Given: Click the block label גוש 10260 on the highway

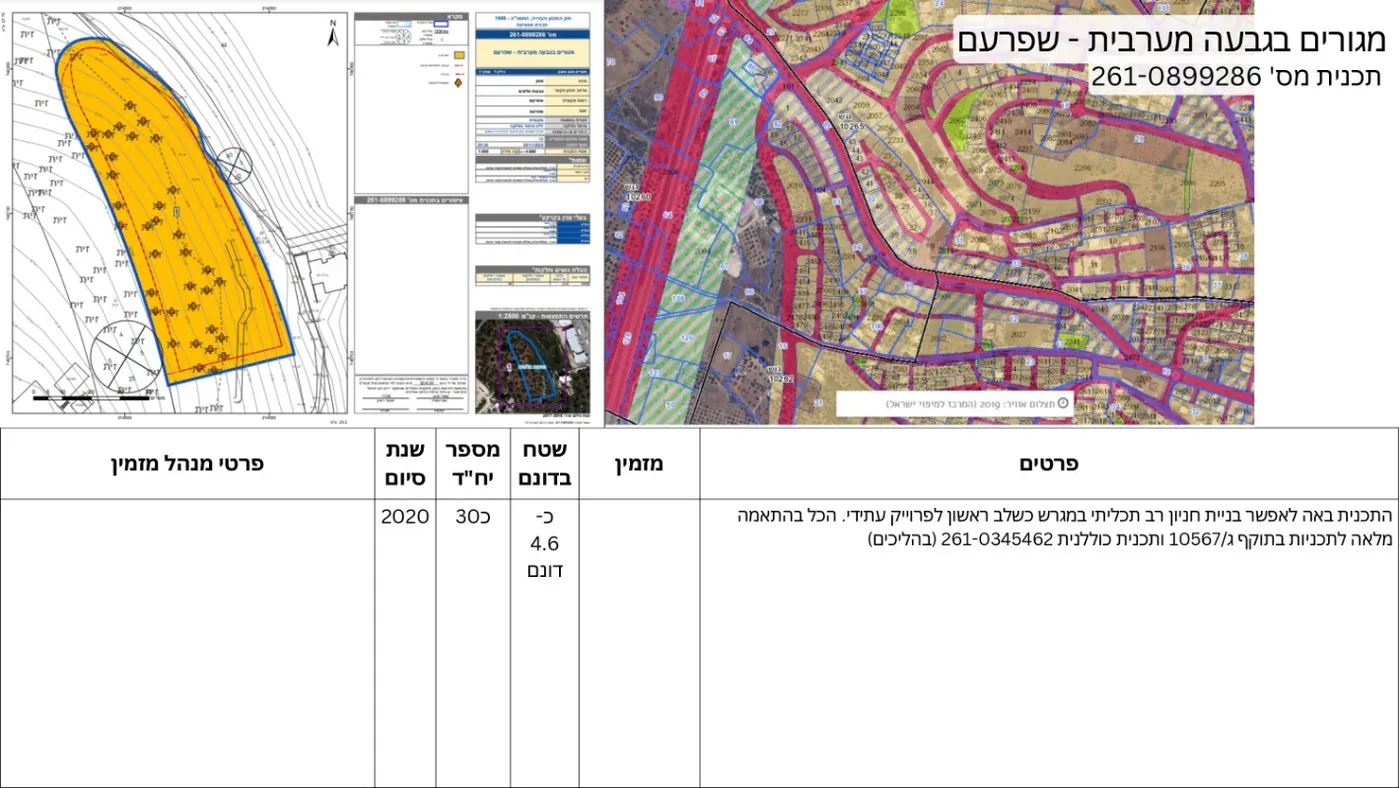Looking at the screenshot, I should tap(637, 191).
